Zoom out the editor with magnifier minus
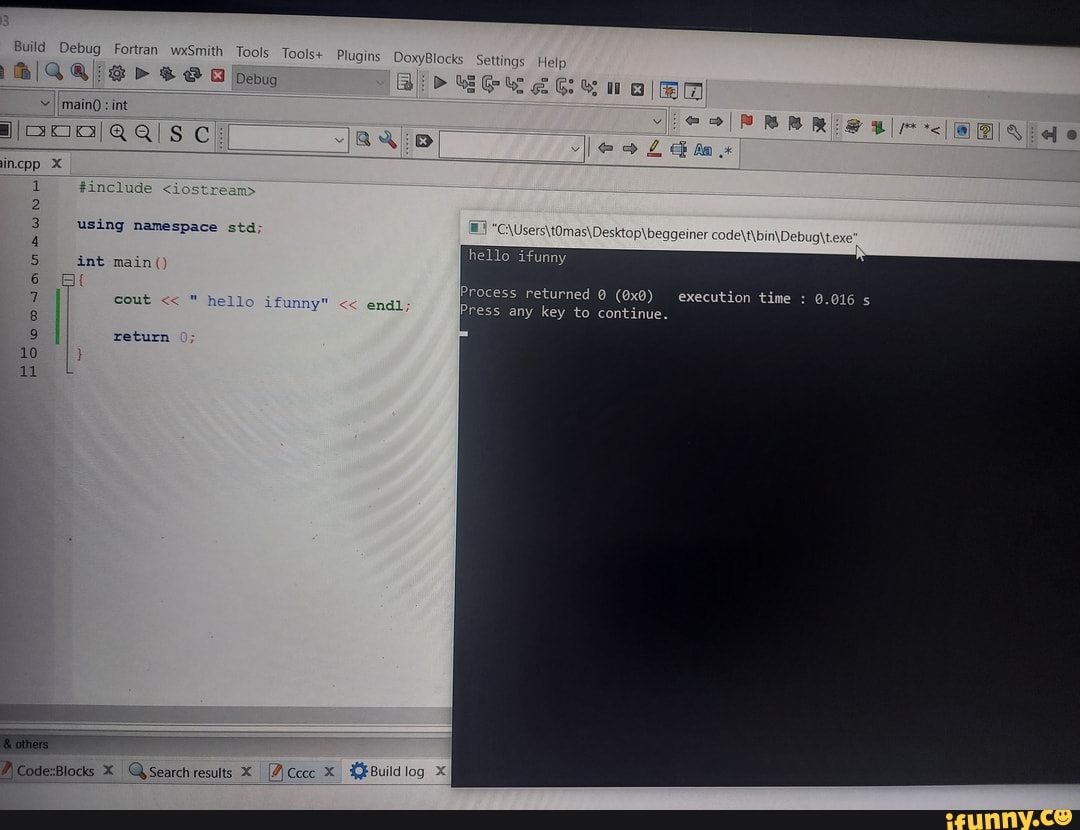 point(143,133)
